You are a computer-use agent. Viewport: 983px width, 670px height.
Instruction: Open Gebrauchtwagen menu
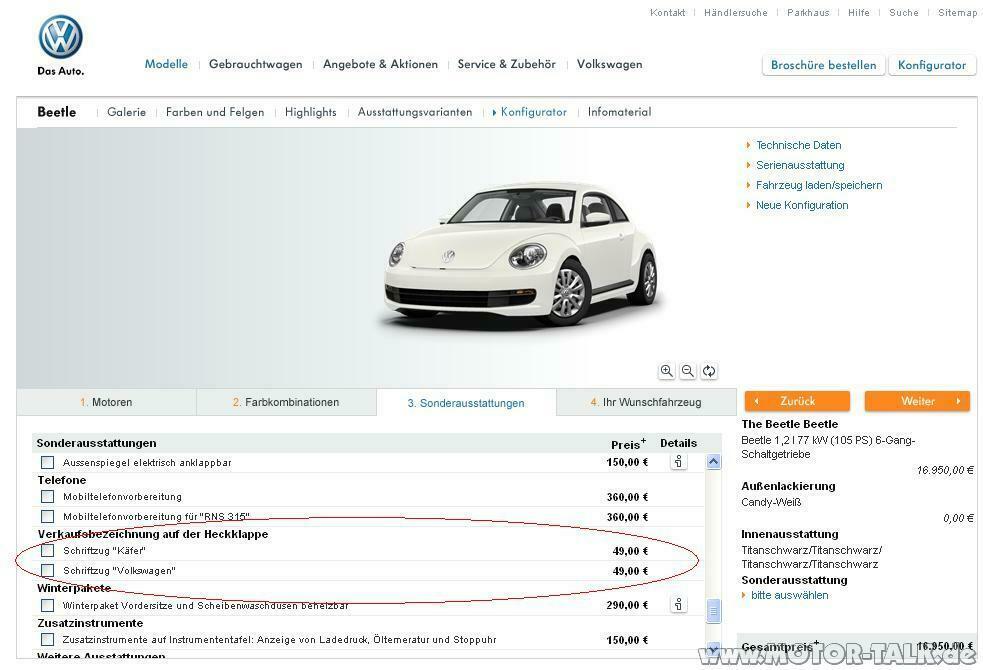(255, 64)
